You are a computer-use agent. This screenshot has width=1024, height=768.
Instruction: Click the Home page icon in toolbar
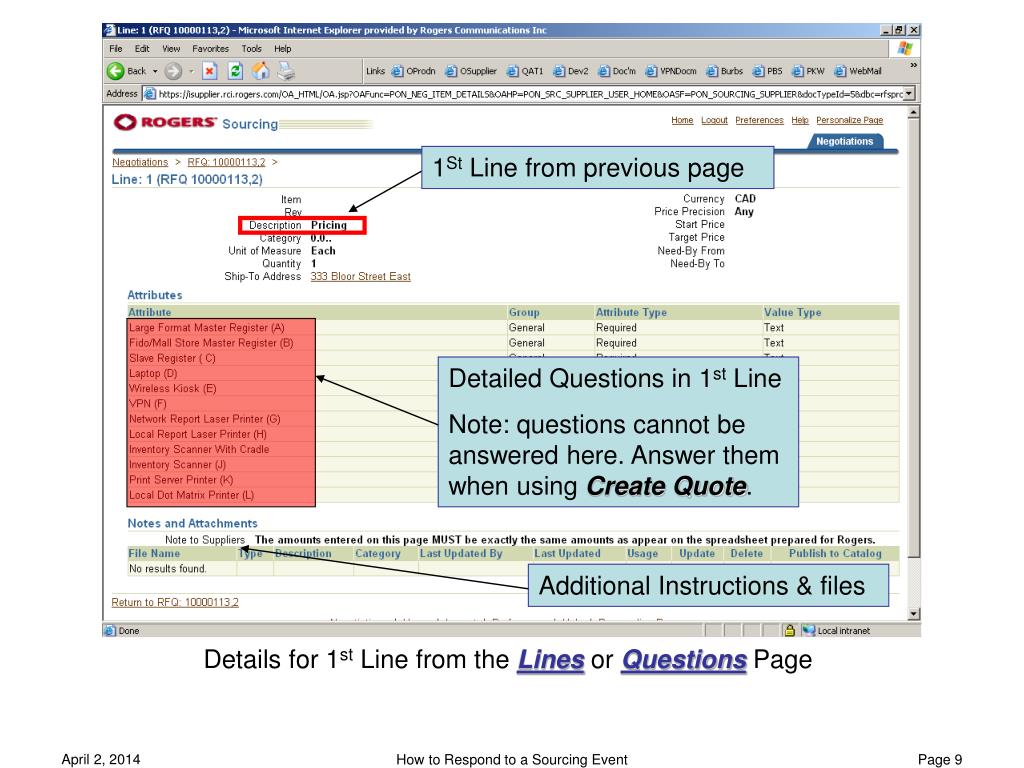pos(261,71)
